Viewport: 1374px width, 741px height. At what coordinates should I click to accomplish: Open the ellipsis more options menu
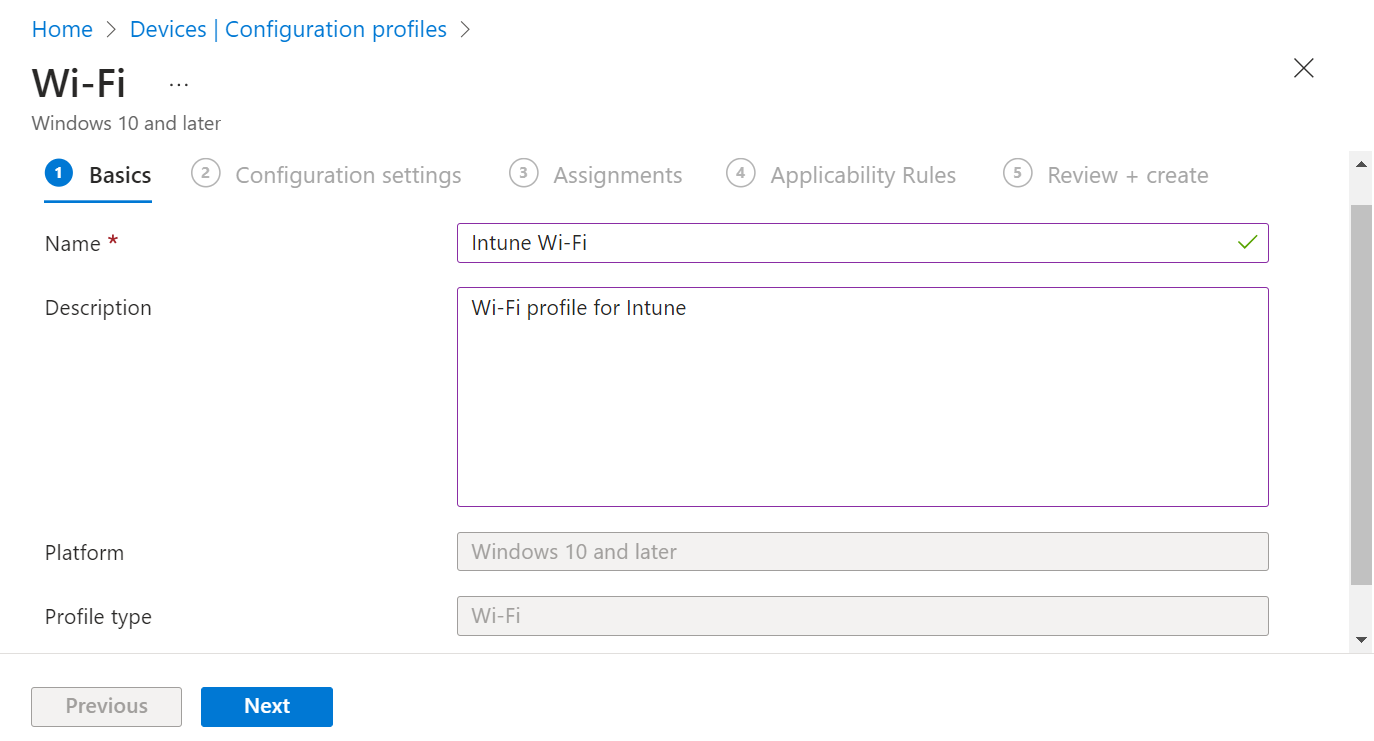179,85
